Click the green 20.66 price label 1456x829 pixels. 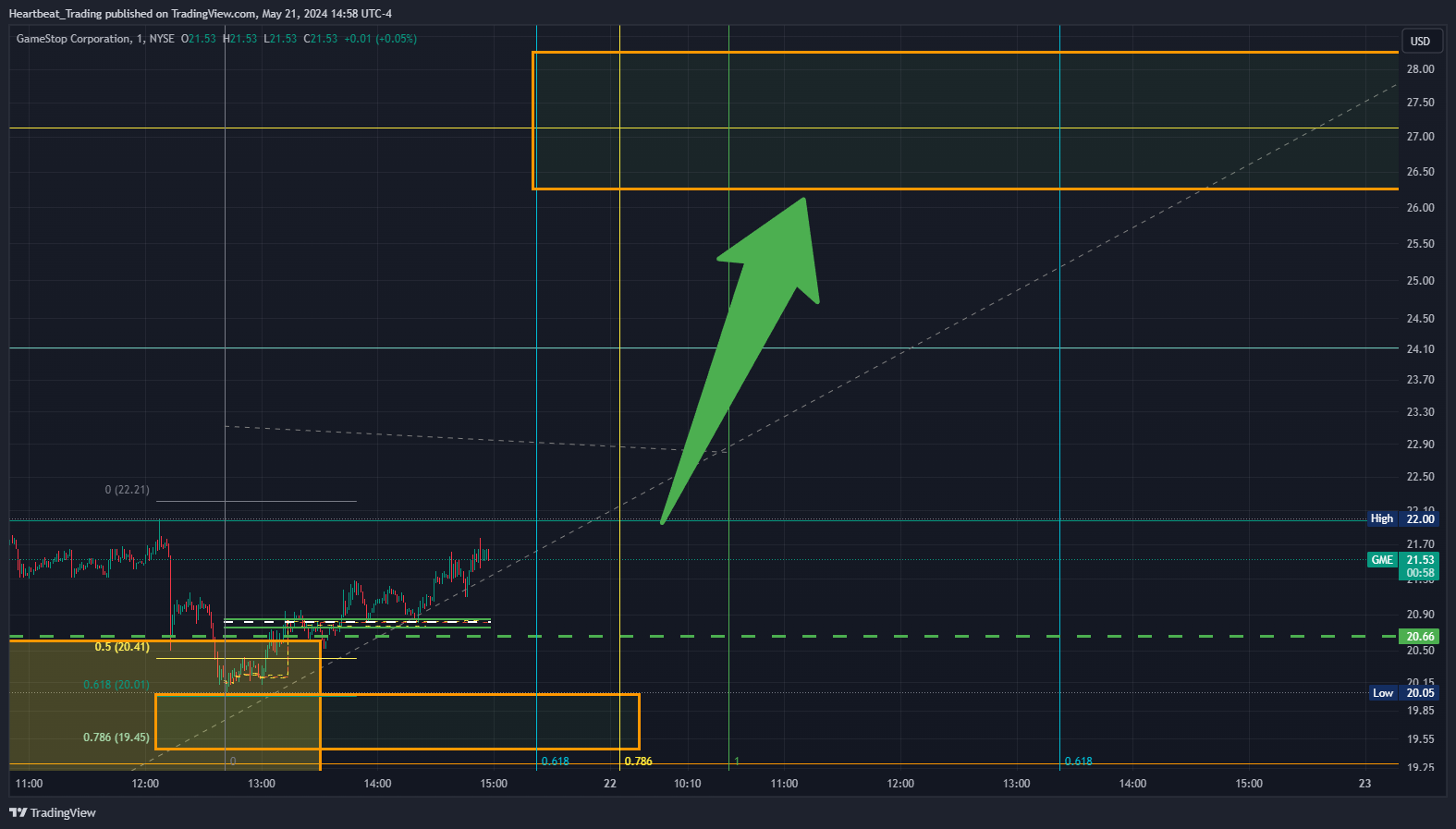pyautogui.click(x=1420, y=636)
